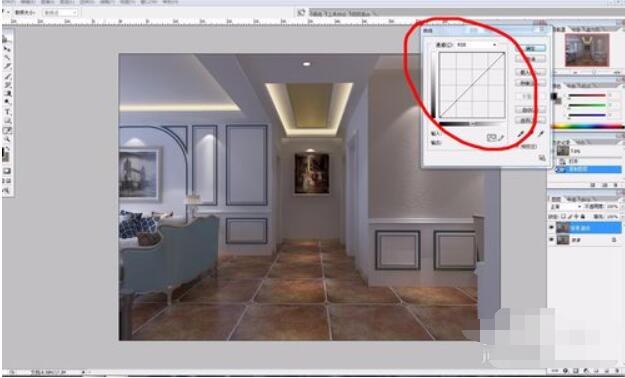Viewport: 625px width, 378px height.
Task: Click the Auto button in Curves dialog
Action: point(530,109)
